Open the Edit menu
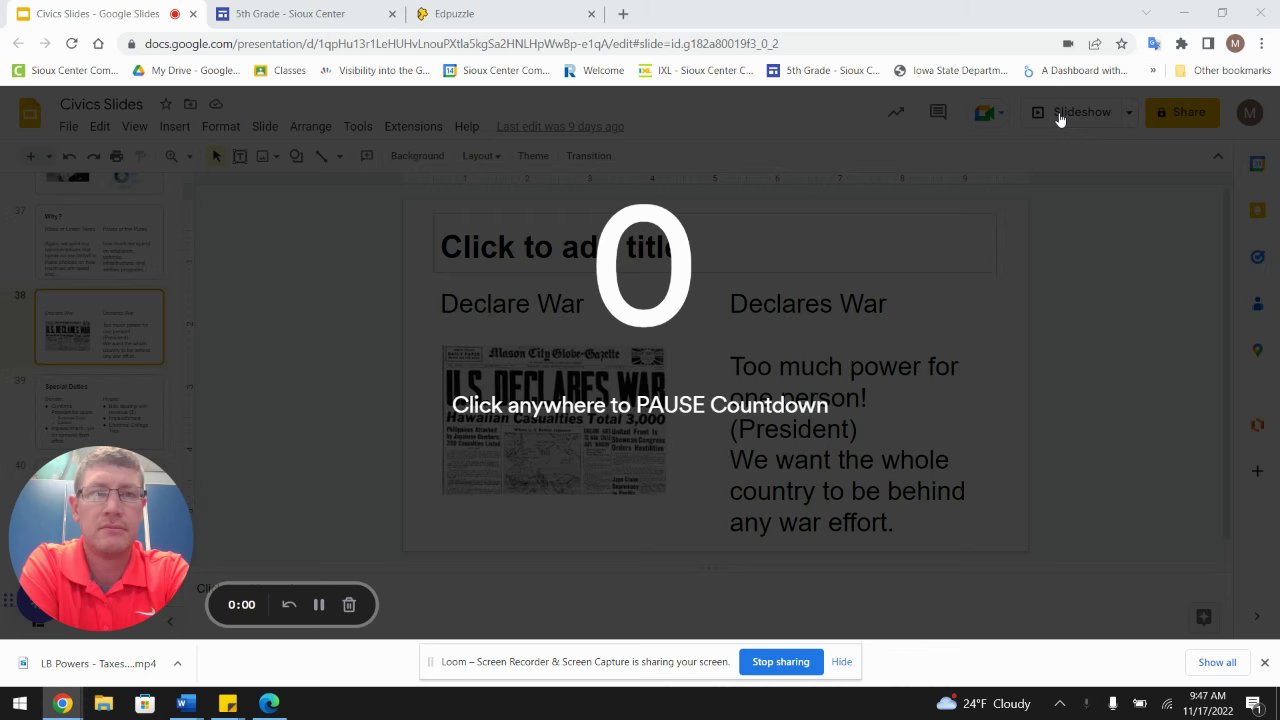This screenshot has height=720, width=1280. coord(100,127)
